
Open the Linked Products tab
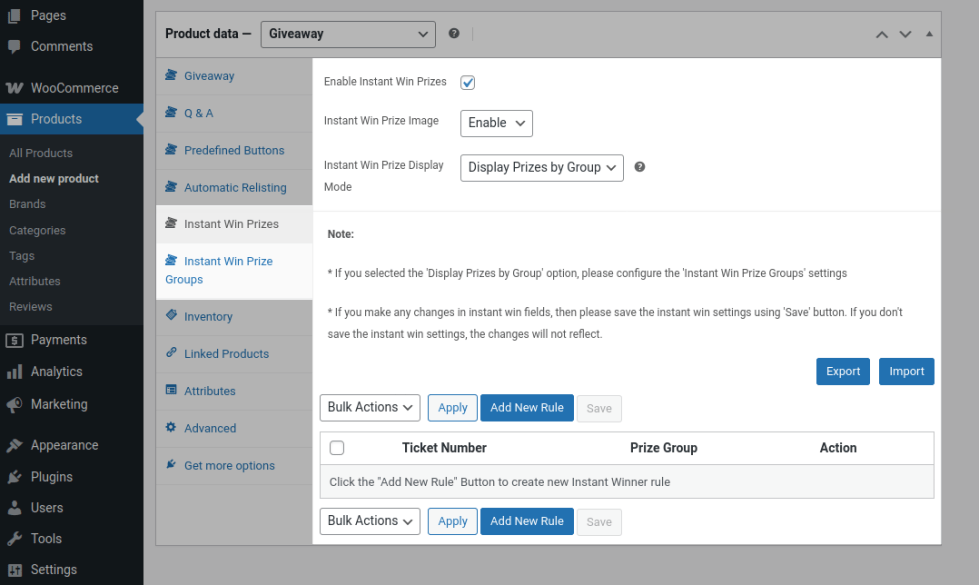click(226, 354)
